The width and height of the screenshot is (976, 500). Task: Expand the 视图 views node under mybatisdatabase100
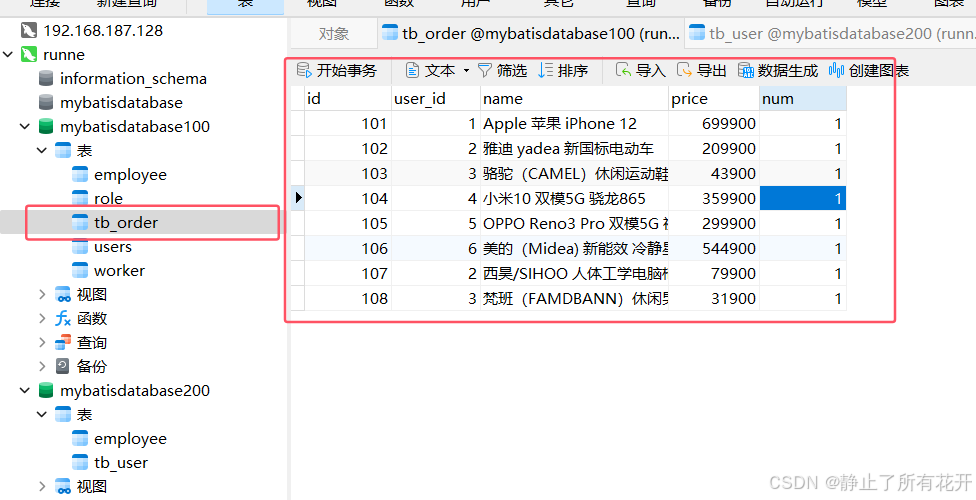click(42, 295)
